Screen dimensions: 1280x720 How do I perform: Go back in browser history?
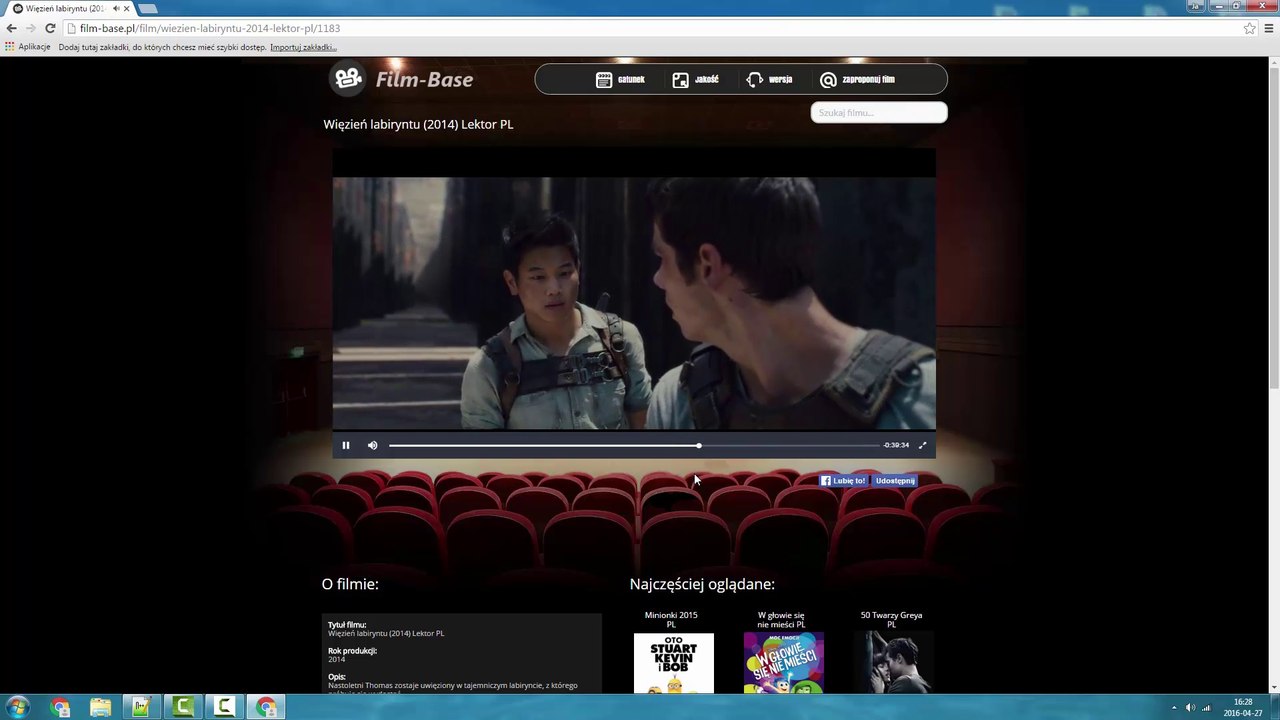pos(12,28)
